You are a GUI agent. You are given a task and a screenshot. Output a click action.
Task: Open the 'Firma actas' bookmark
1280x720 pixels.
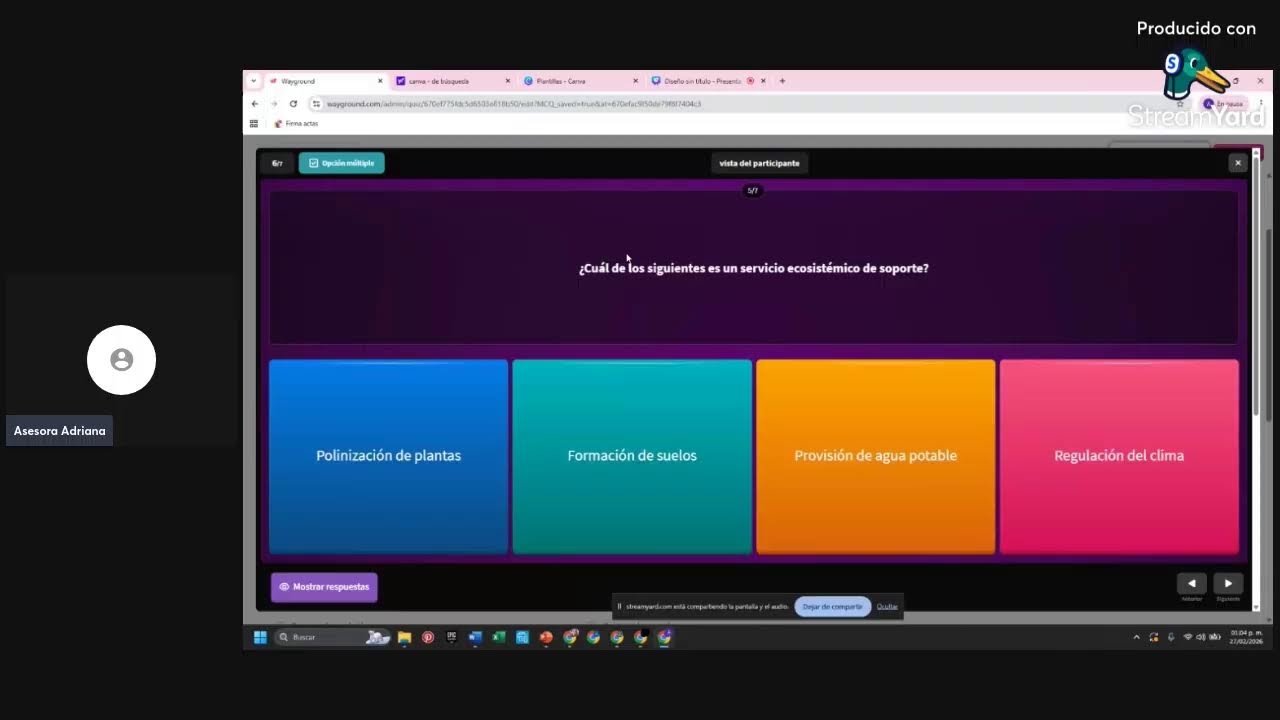296,124
